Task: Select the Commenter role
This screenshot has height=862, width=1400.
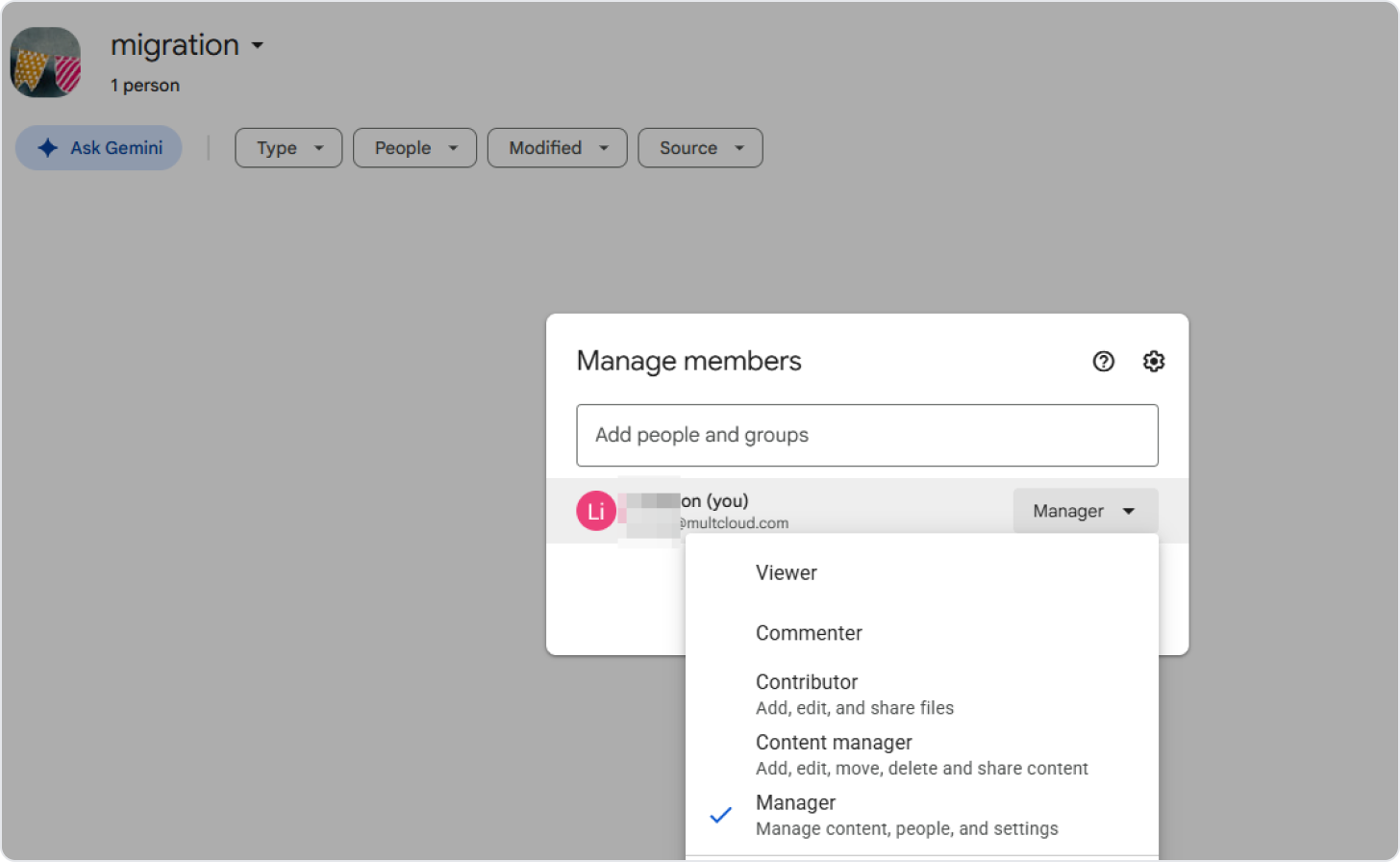Action: (x=922, y=633)
